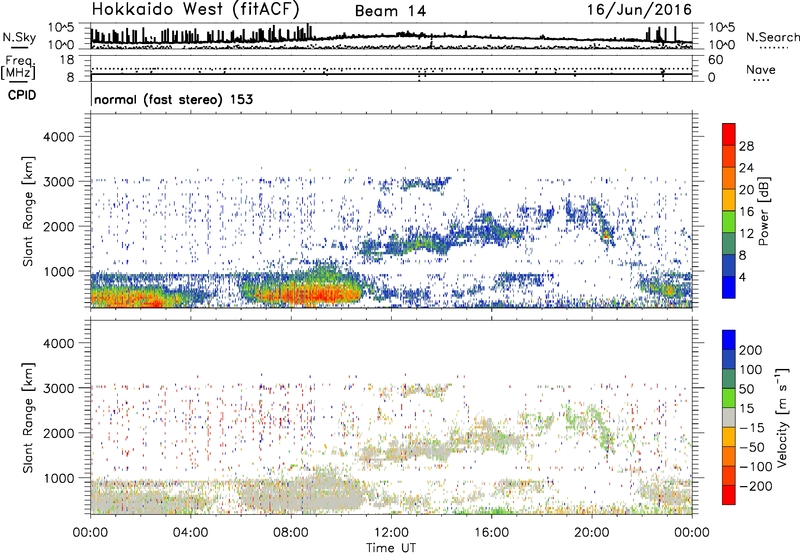Click 'normal (fast stereo) 153' text

click(173, 99)
